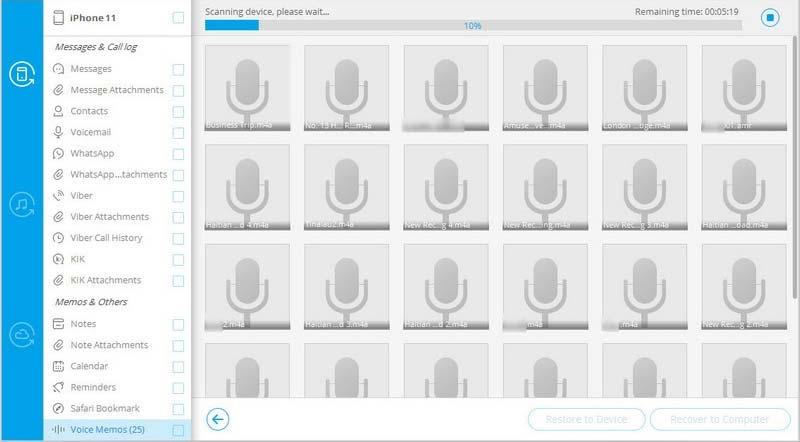
Task: Click the Messages bubble icon
Action: [x=59, y=69]
